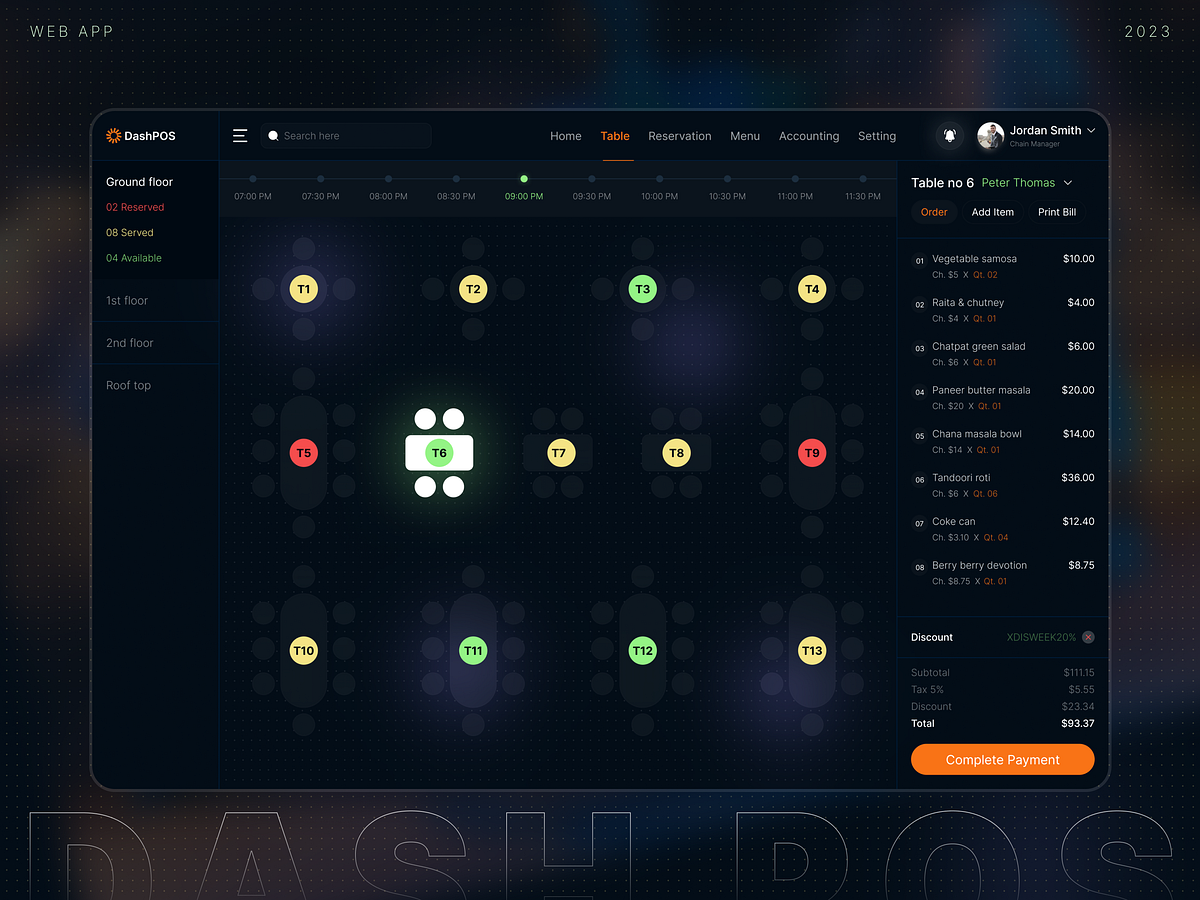This screenshot has height=900, width=1200.
Task: Click Jordan Smith's profile avatar
Action: click(990, 135)
